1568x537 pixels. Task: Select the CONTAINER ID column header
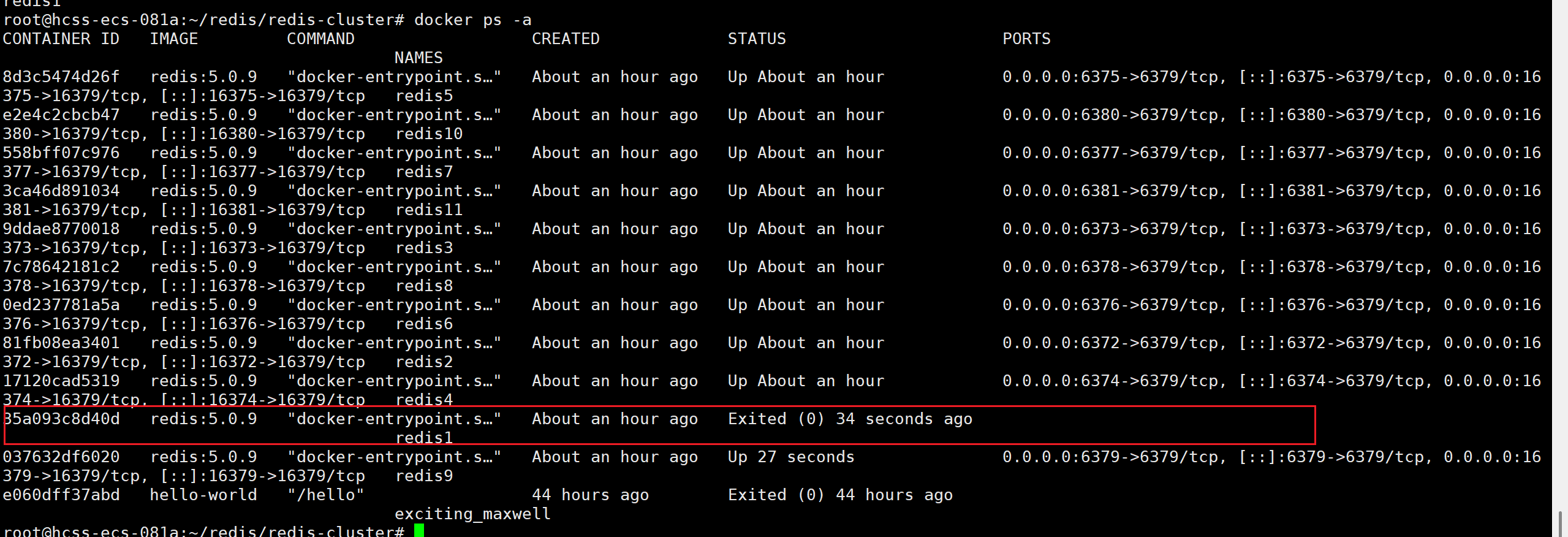pyautogui.click(x=61, y=39)
